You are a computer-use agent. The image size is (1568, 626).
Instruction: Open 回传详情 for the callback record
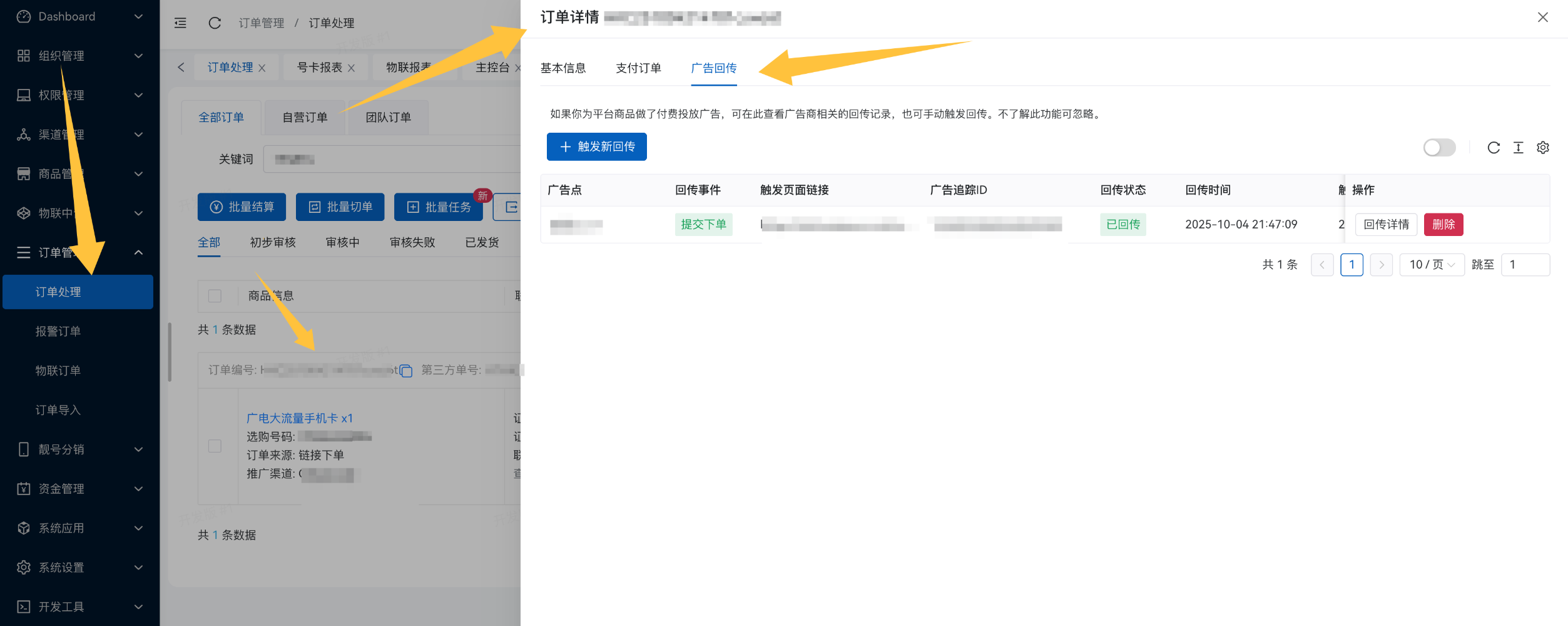1386,224
